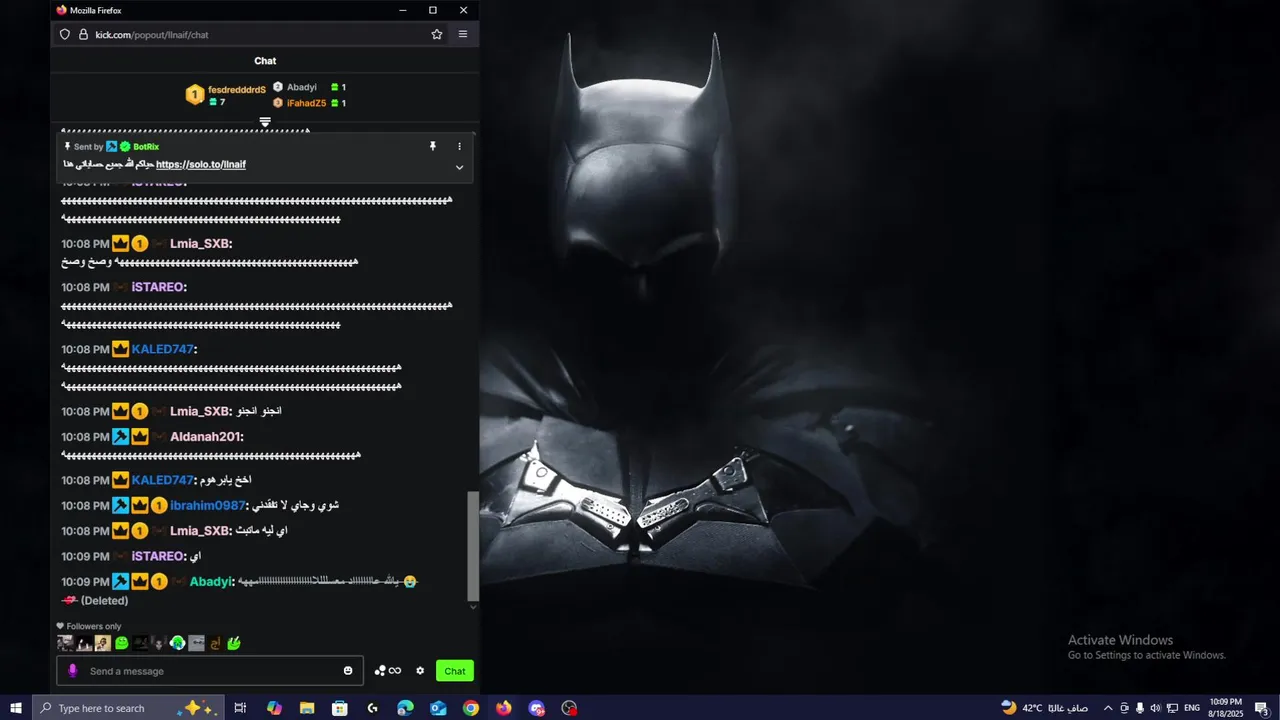Open Outlook from taskbar
The height and width of the screenshot is (720, 1280).
(x=438, y=708)
